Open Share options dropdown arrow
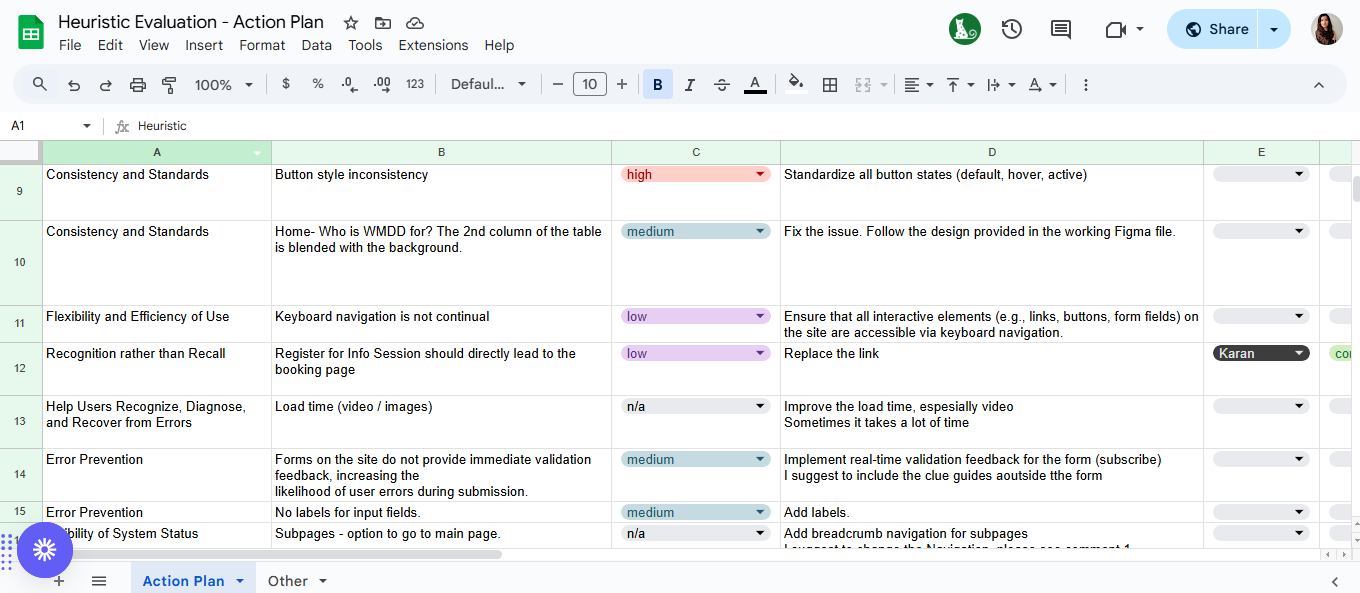Screen dimensions: 1360x593 coord(1274,29)
